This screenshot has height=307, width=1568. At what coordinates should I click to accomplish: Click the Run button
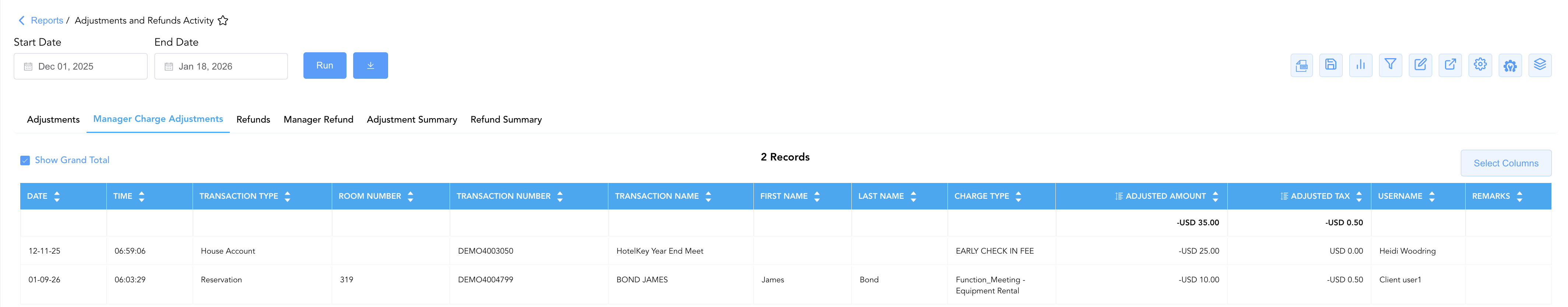point(324,66)
